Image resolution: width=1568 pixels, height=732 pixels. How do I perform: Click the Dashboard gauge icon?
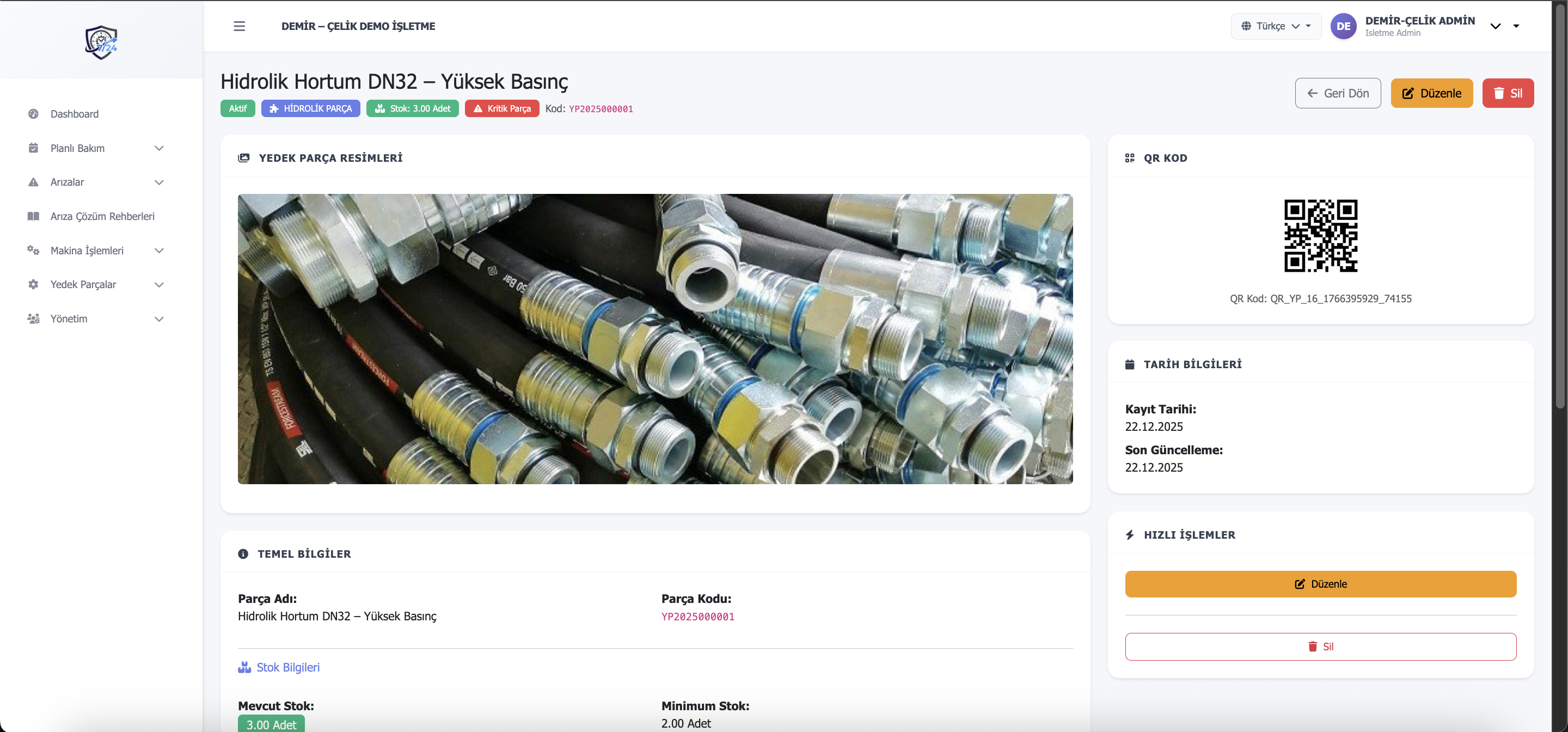click(33, 114)
